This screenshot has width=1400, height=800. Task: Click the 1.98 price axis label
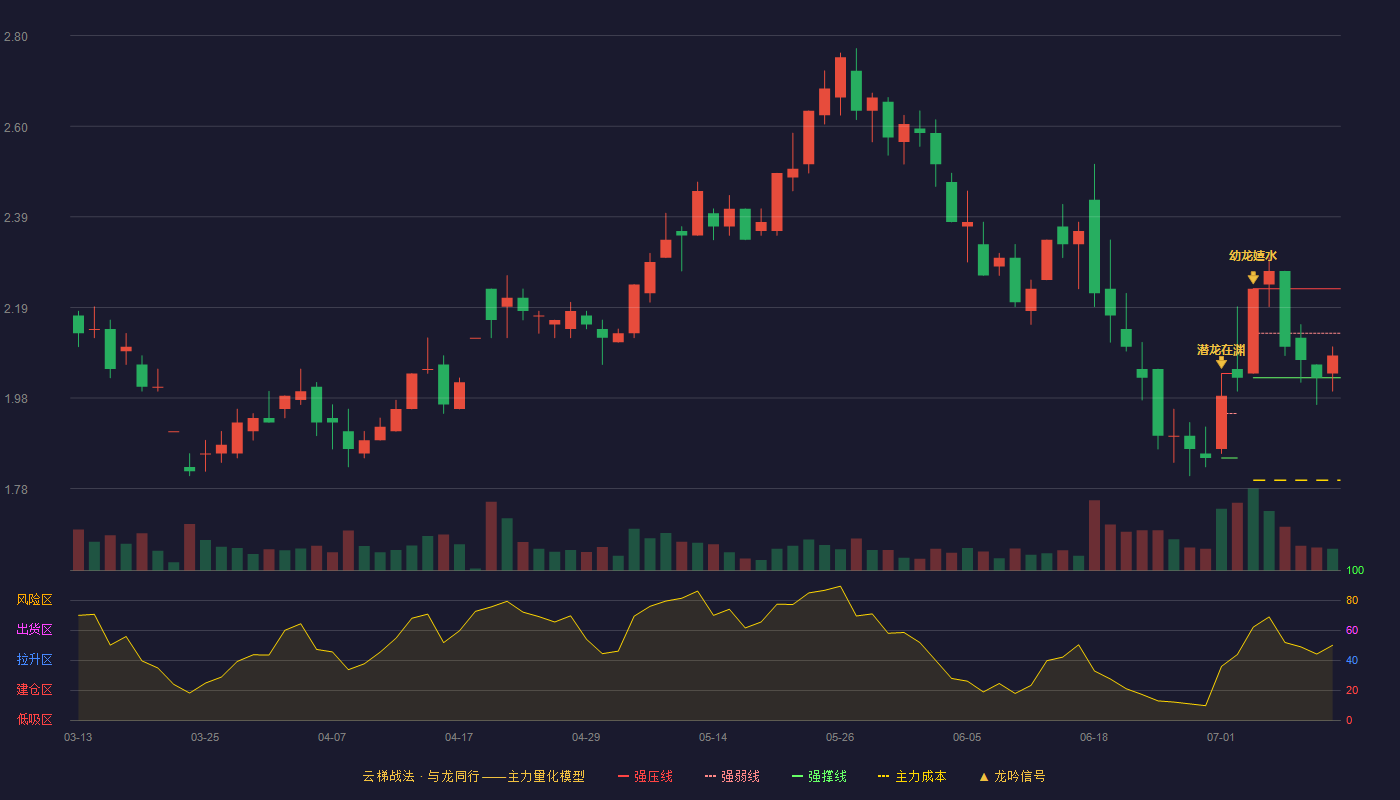[16, 399]
